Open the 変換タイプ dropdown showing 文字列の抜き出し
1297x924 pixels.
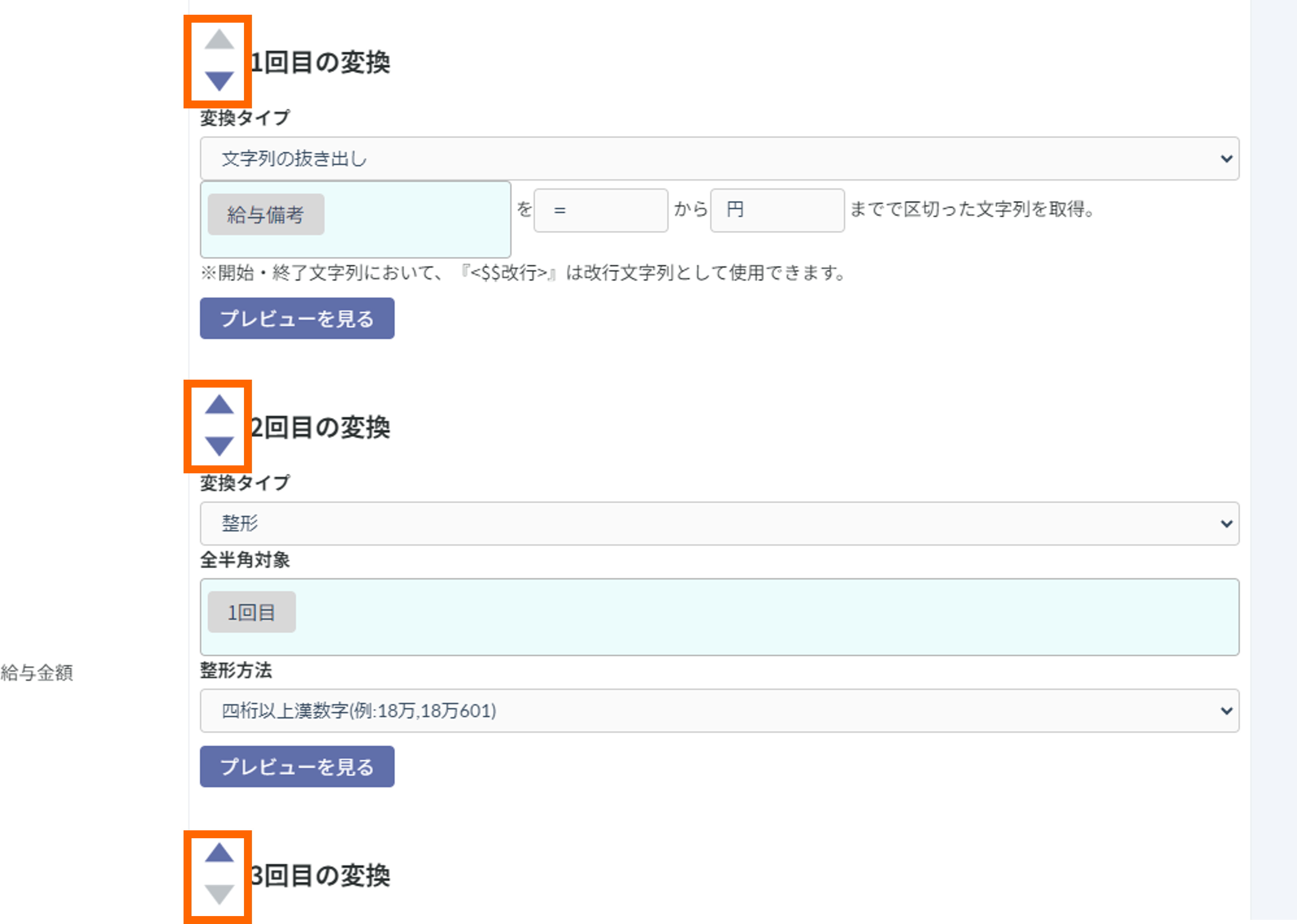(x=719, y=159)
